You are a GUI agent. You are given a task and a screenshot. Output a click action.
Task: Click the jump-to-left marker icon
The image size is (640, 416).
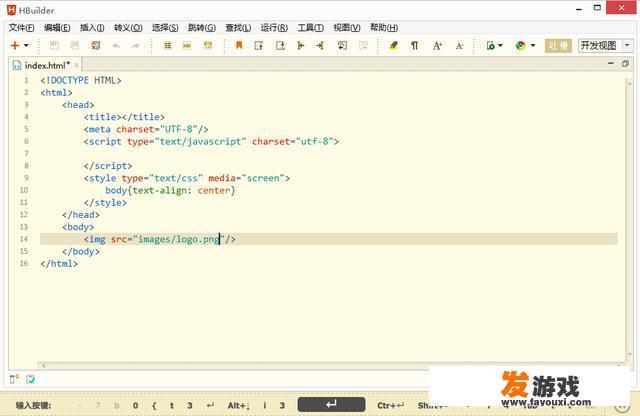point(301,45)
